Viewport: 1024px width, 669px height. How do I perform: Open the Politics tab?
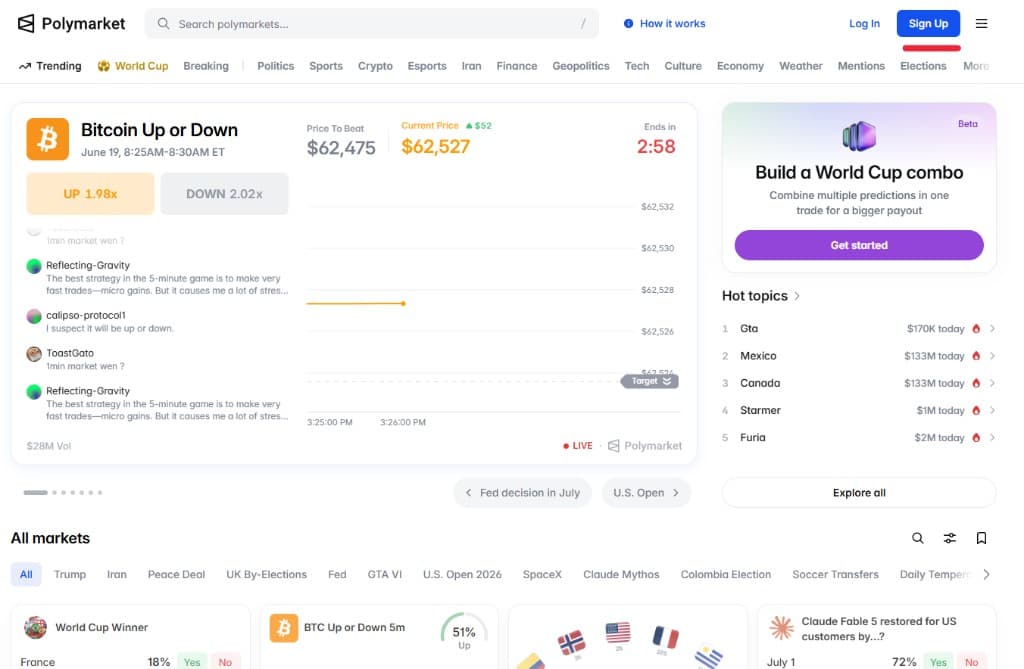pos(276,66)
